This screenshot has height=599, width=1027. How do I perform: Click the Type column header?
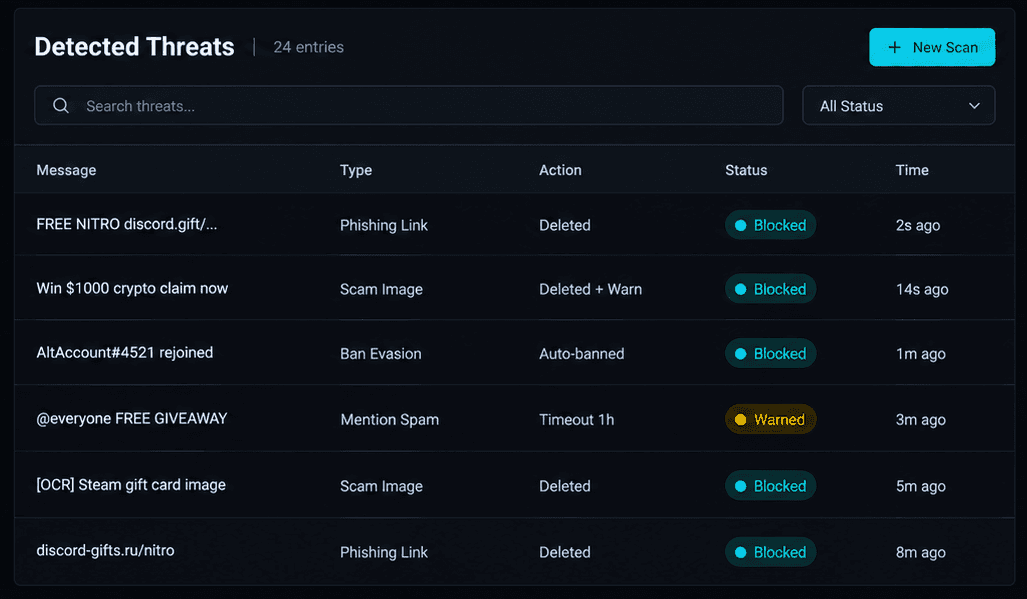pyautogui.click(x=356, y=170)
